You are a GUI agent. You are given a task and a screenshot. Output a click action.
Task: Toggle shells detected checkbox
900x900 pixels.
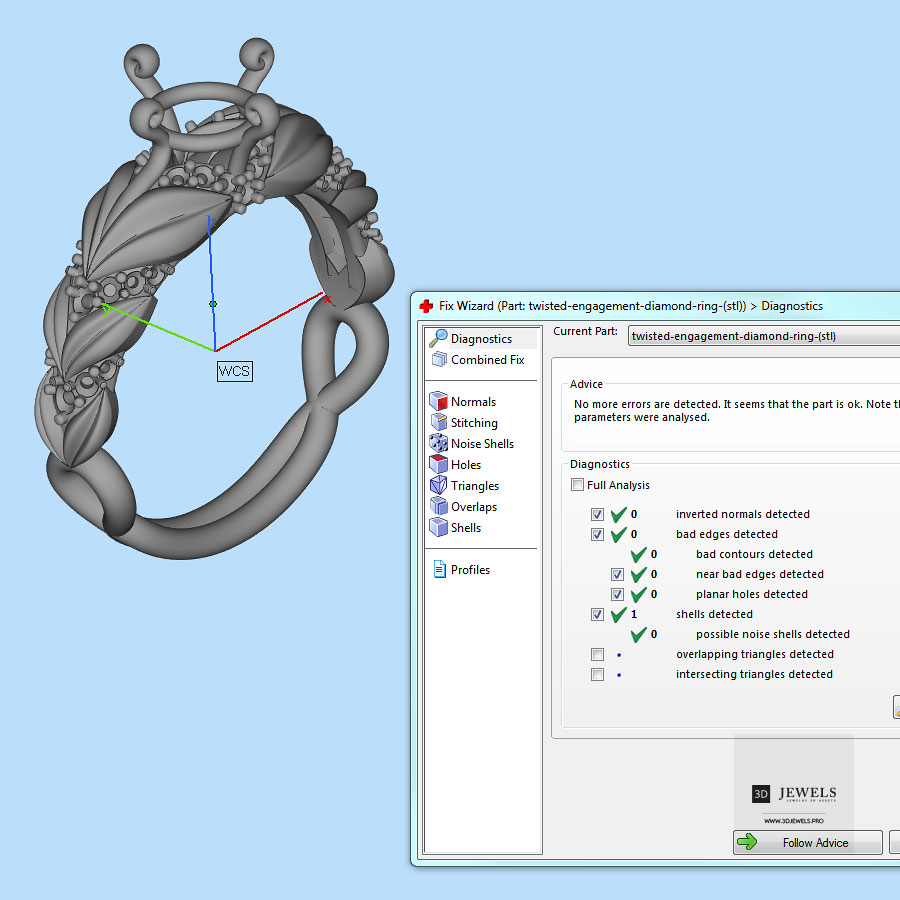coord(598,615)
